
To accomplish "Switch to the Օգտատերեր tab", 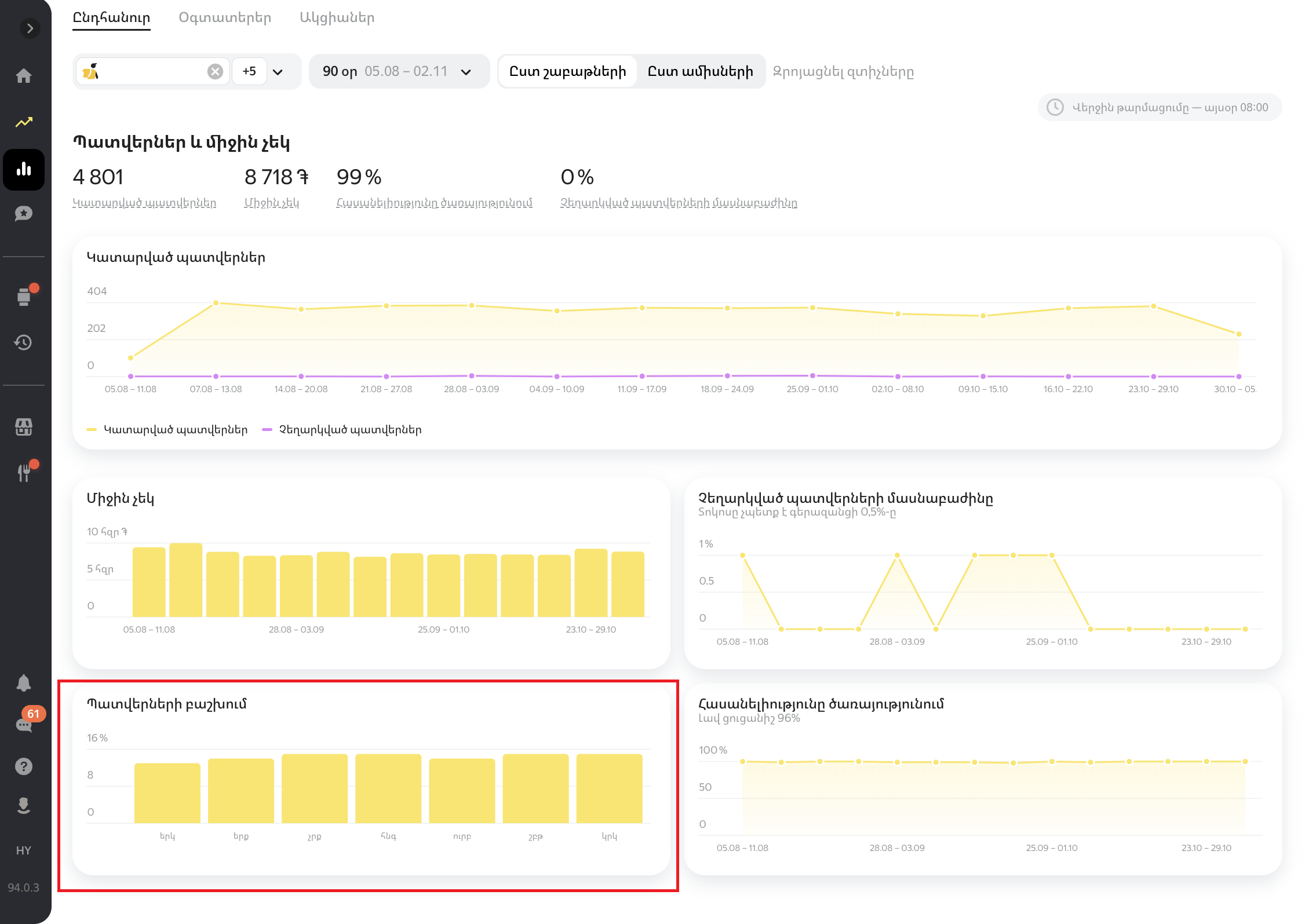I will (x=225, y=17).
